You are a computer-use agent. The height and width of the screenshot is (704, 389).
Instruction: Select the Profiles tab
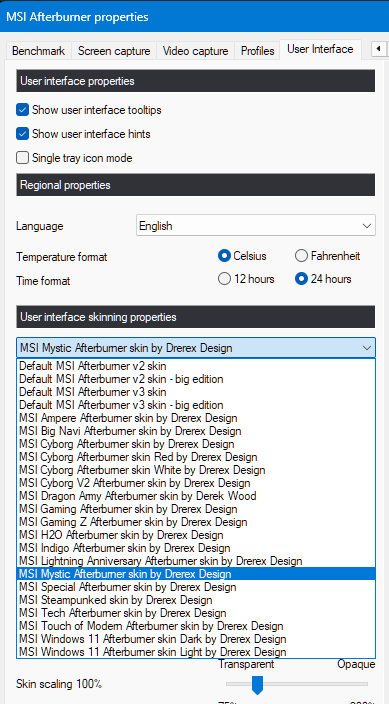pyautogui.click(x=257, y=51)
